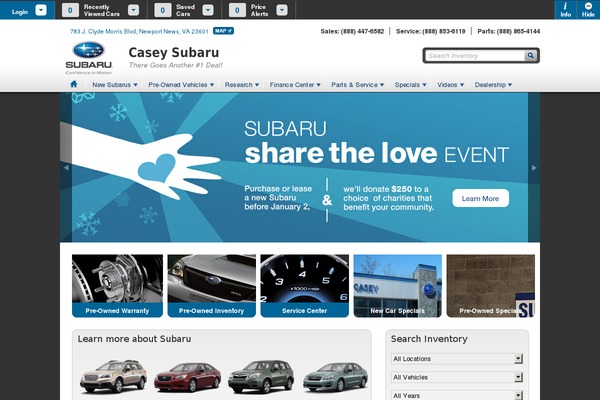Select the tan Outback car image
This screenshot has height=400, width=600.
113,376
